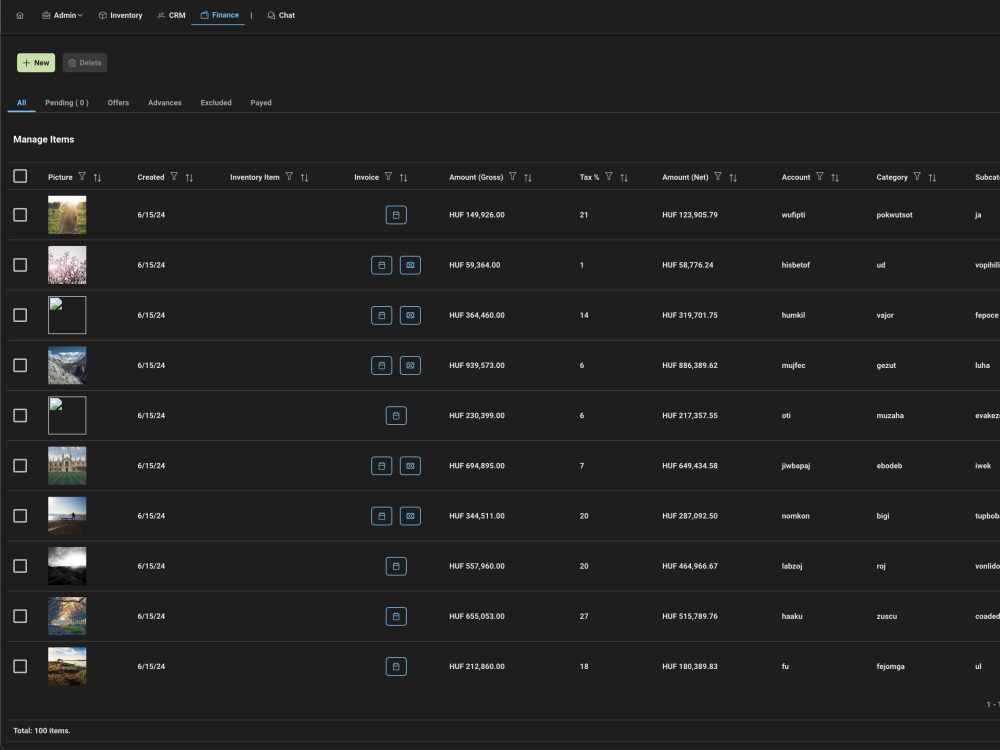
Task: Open invoice document icon in fu row
Action: point(396,666)
